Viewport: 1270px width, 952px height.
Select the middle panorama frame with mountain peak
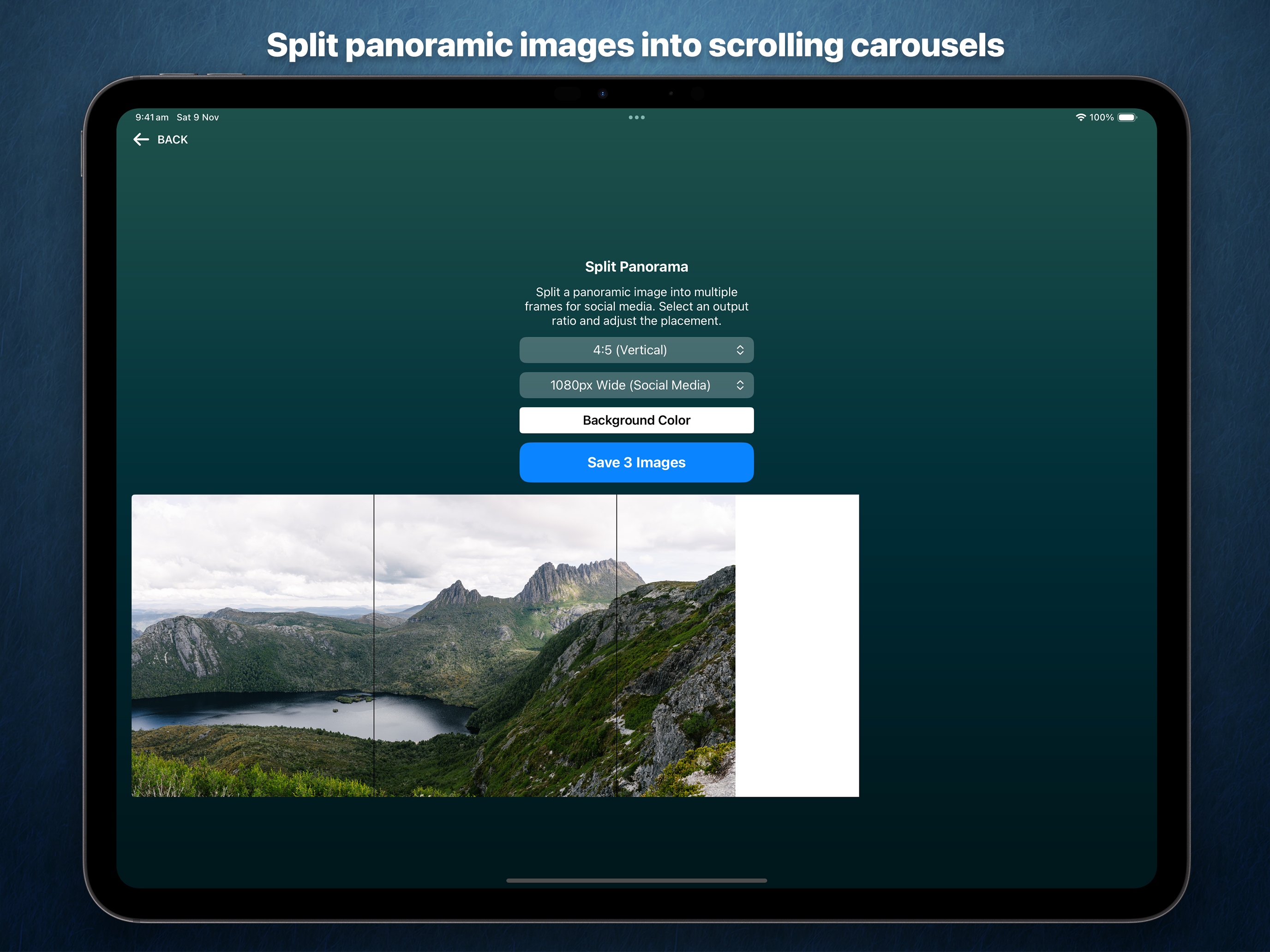coord(495,646)
